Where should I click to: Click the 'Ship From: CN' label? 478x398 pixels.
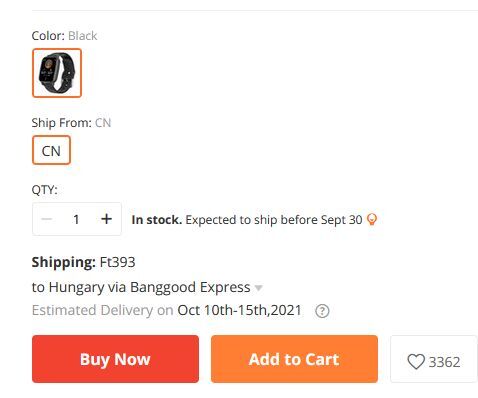71,123
